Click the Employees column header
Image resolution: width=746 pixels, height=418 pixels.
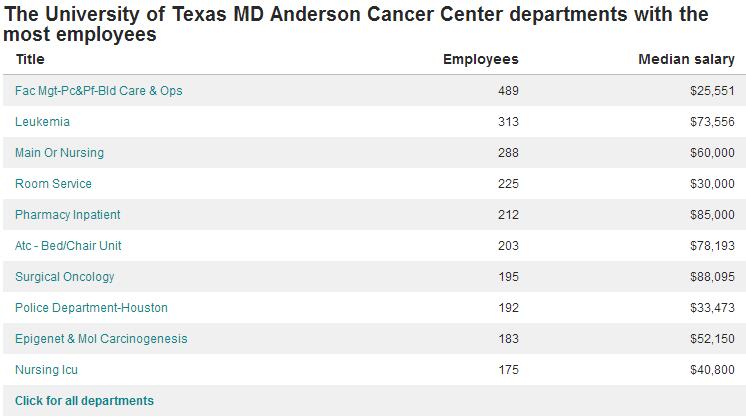pos(480,59)
